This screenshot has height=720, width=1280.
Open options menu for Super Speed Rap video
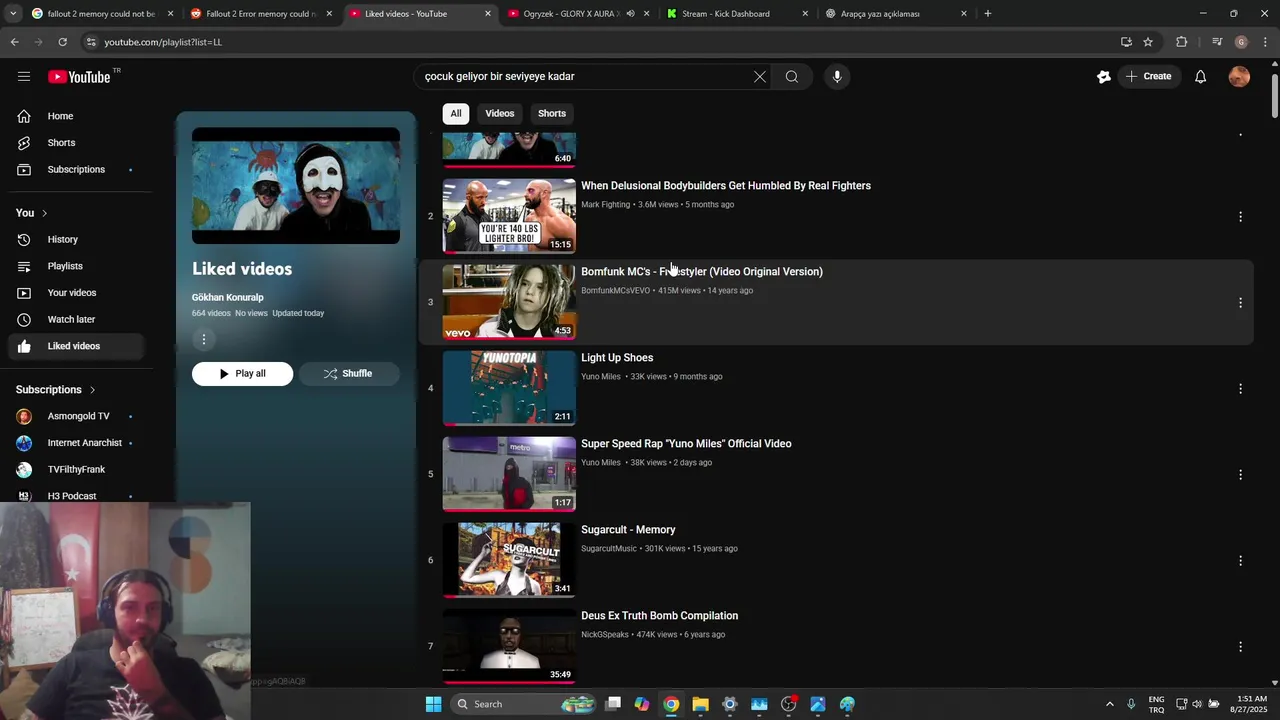[x=1240, y=475]
